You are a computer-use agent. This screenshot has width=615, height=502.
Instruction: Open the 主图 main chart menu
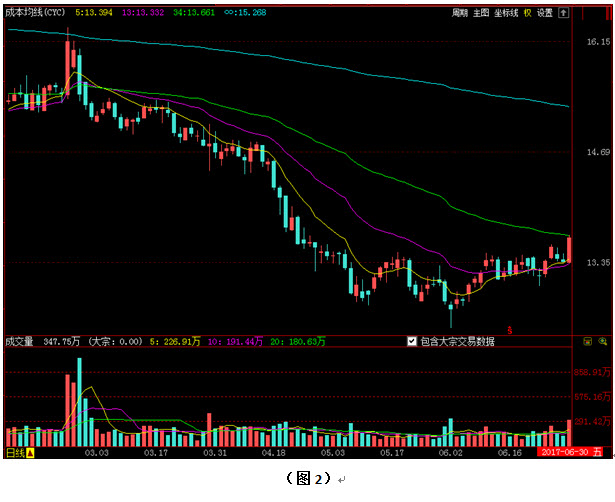pyautogui.click(x=482, y=14)
